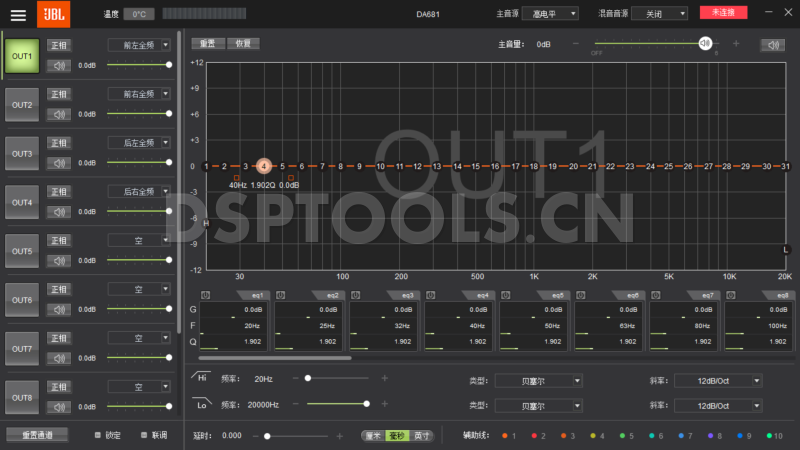Select the OUT1 channel tab

22,56
